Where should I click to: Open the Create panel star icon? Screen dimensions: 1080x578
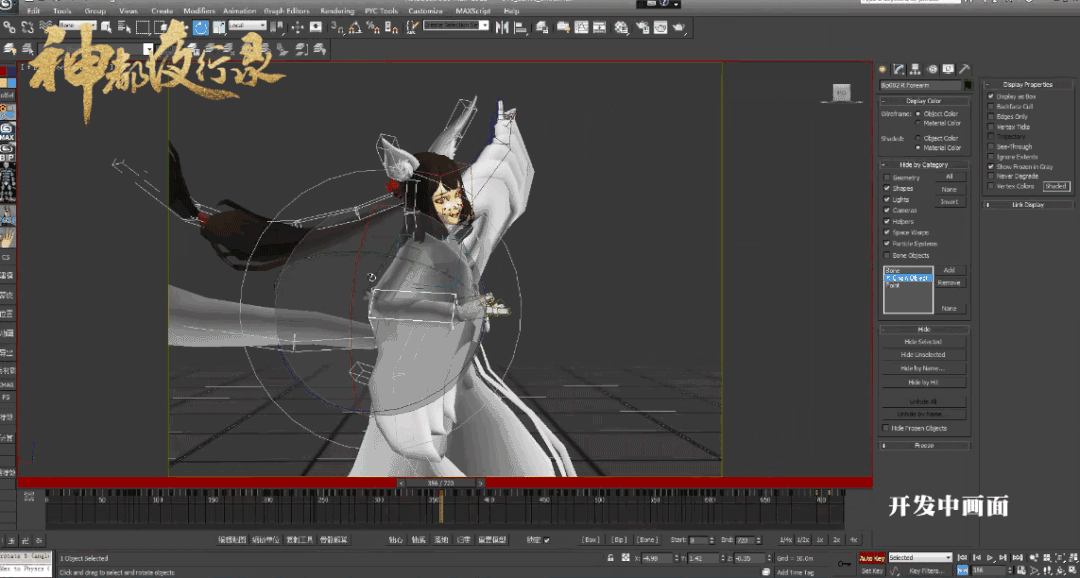[884, 69]
